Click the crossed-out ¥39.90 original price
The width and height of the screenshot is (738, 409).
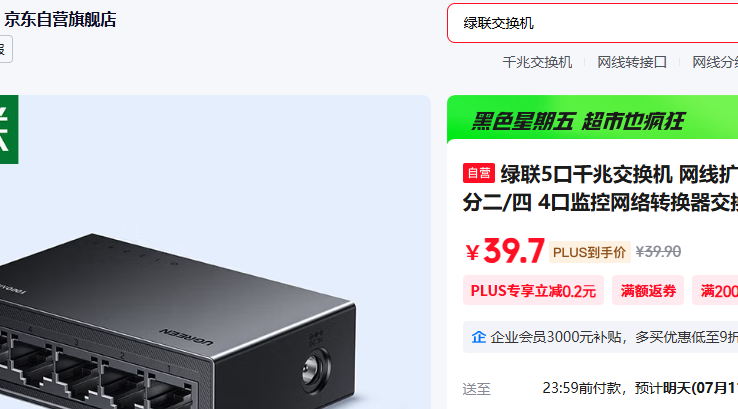(658, 252)
